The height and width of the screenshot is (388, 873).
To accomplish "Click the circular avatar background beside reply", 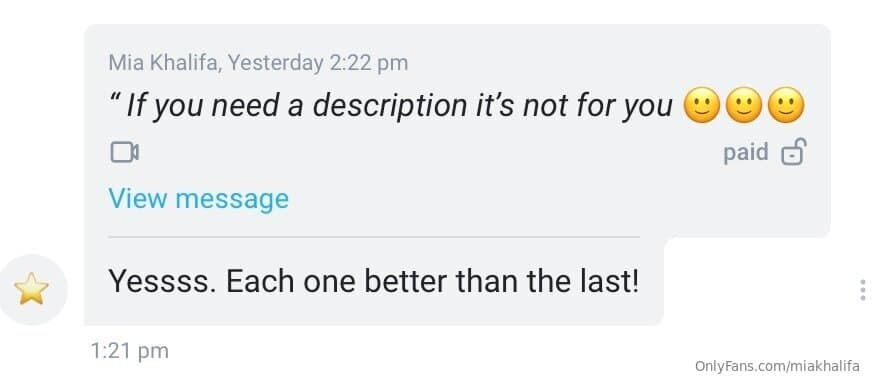I will pyautogui.click(x=32, y=289).
